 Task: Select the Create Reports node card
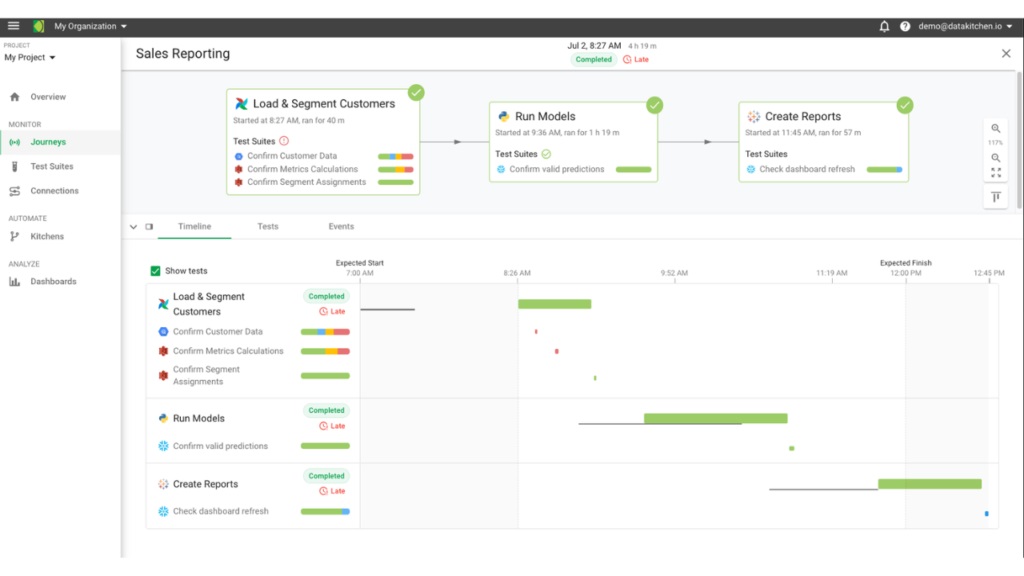(823, 142)
